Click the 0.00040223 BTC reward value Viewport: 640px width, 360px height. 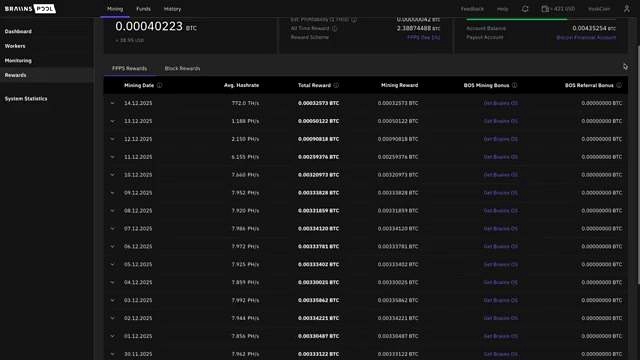(x=156, y=27)
